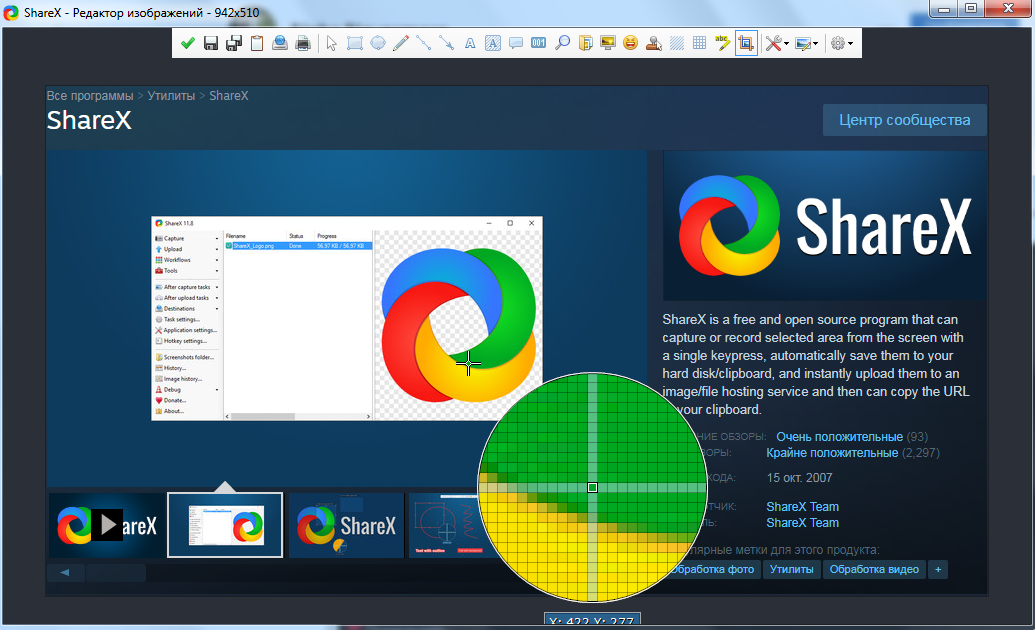The width and height of the screenshot is (1035, 630).
Task: Select the Line drawing tool
Action: coord(424,44)
